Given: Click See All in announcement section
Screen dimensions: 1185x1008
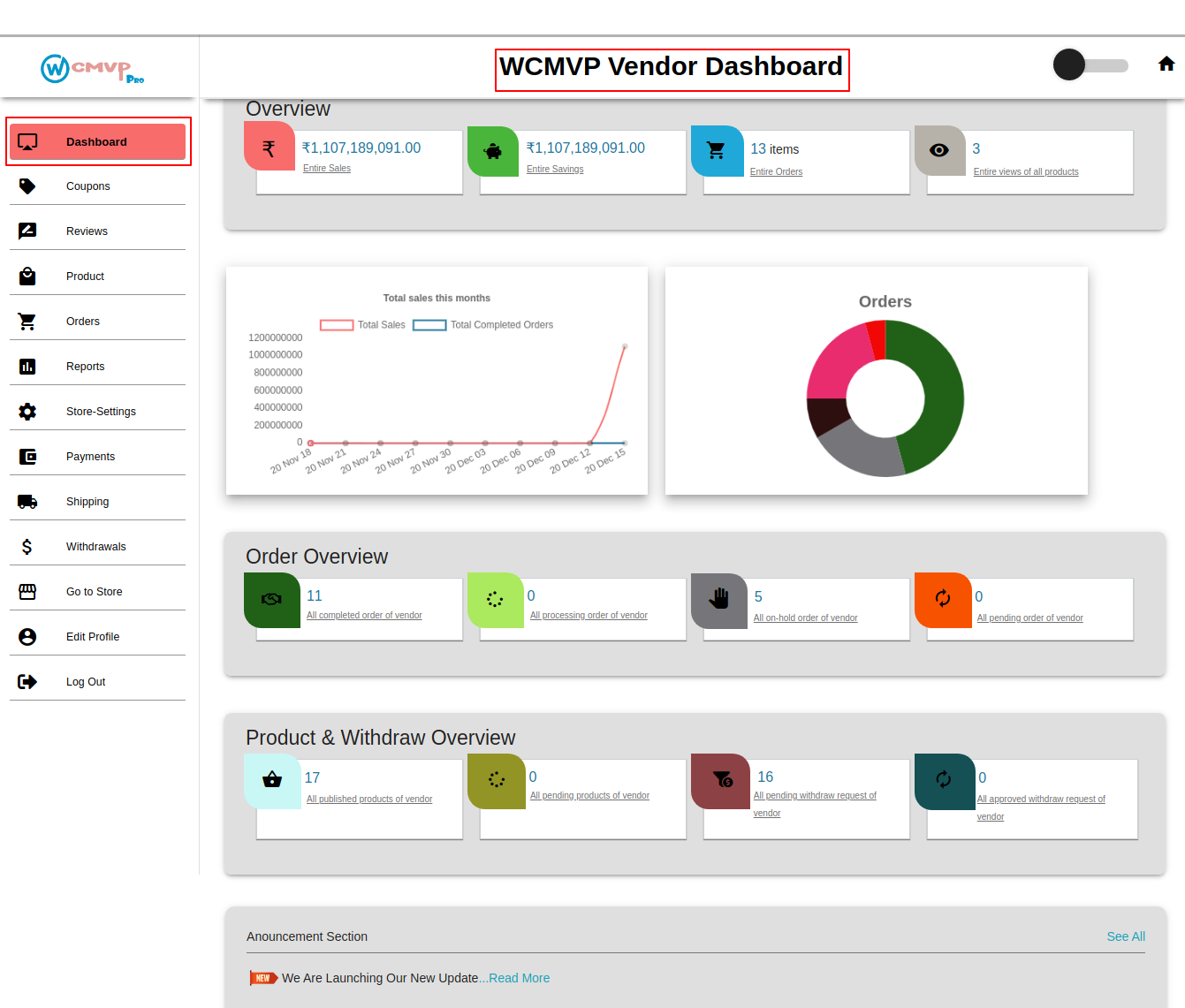Looking at the screenshot, I should pos(1126,936).
